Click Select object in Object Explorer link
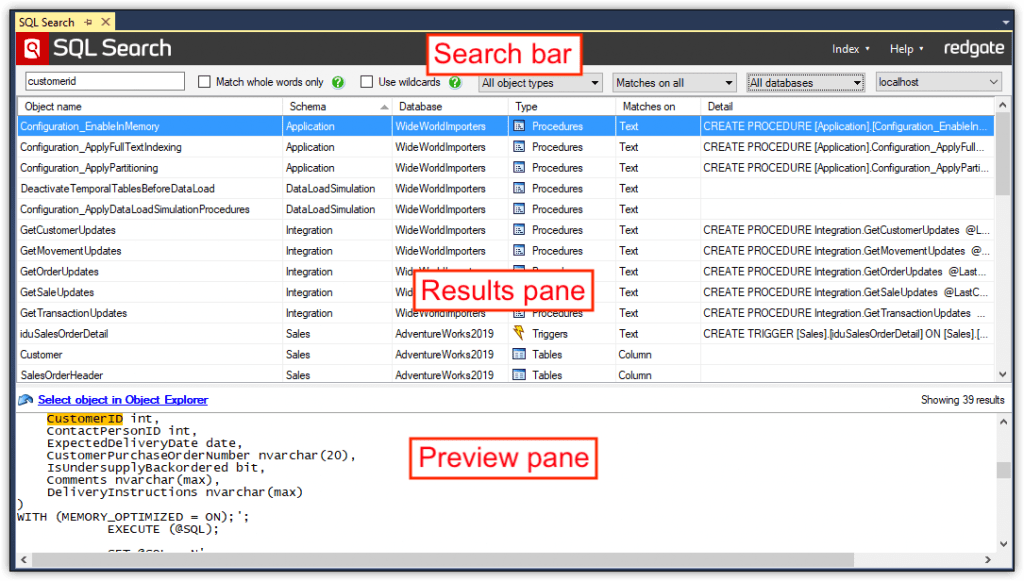 122,399
